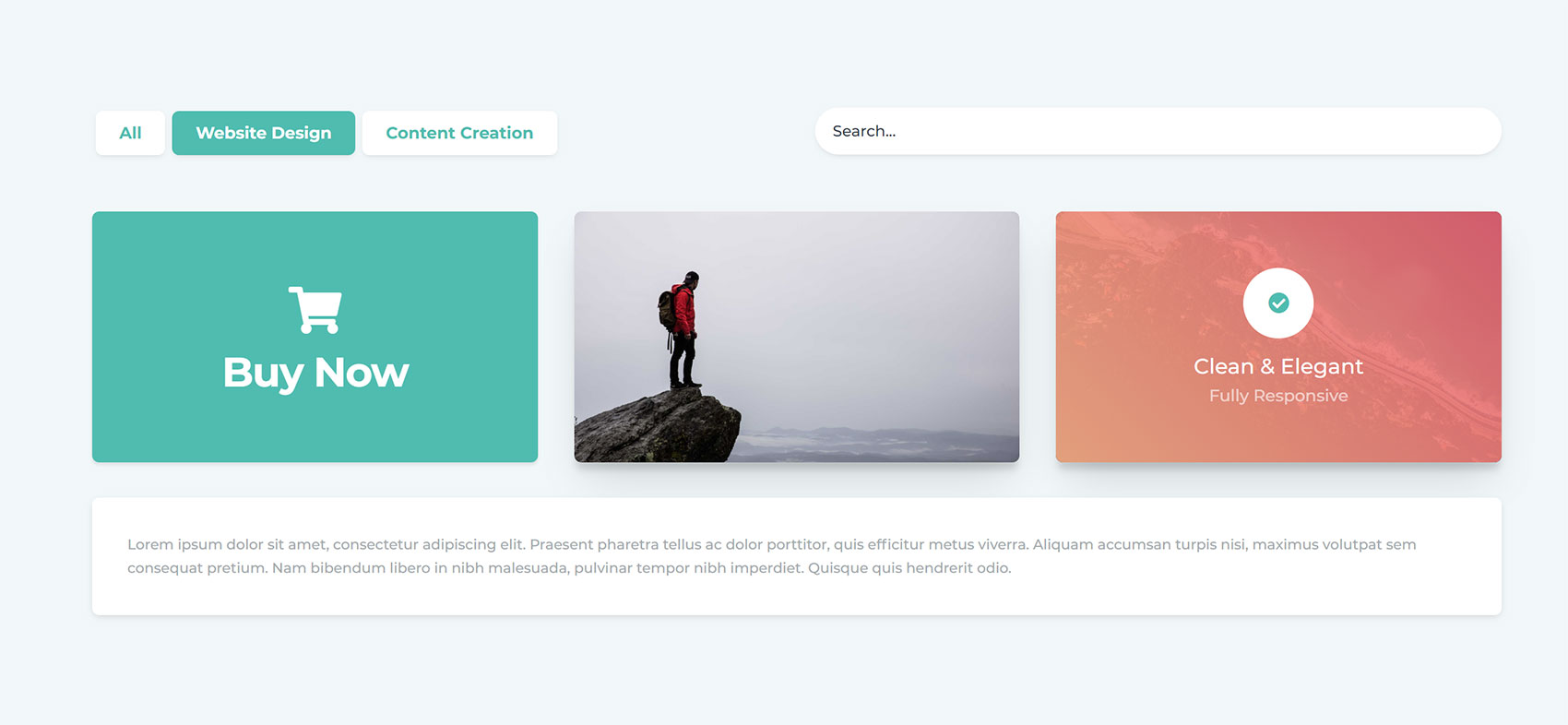Click the shopping cart icon
The image size is (1568, 725).
315,310
